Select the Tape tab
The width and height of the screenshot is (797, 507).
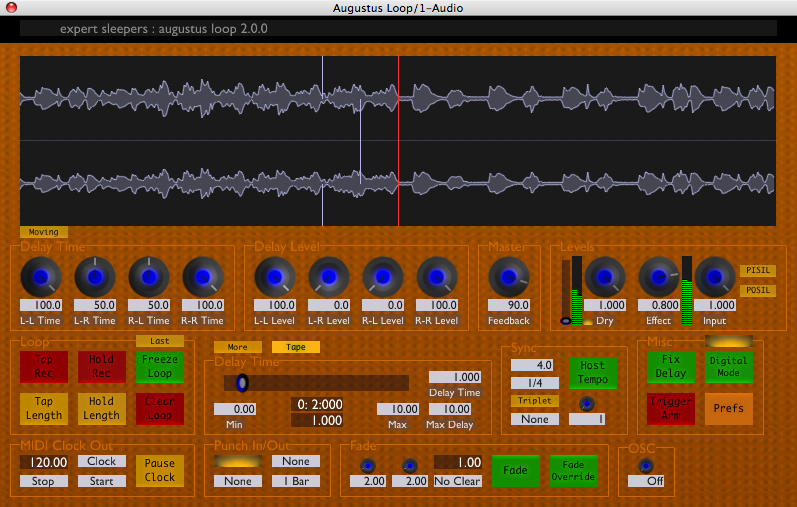point(296,347)
